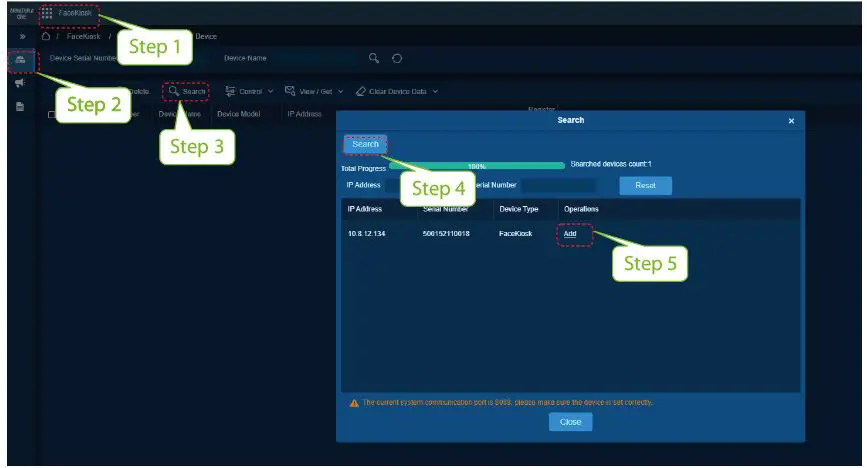The height and width of the screenshot is (468, 867).
Task: Click the Close button at the dialog bottom
Action: click(x=570, y=422)
